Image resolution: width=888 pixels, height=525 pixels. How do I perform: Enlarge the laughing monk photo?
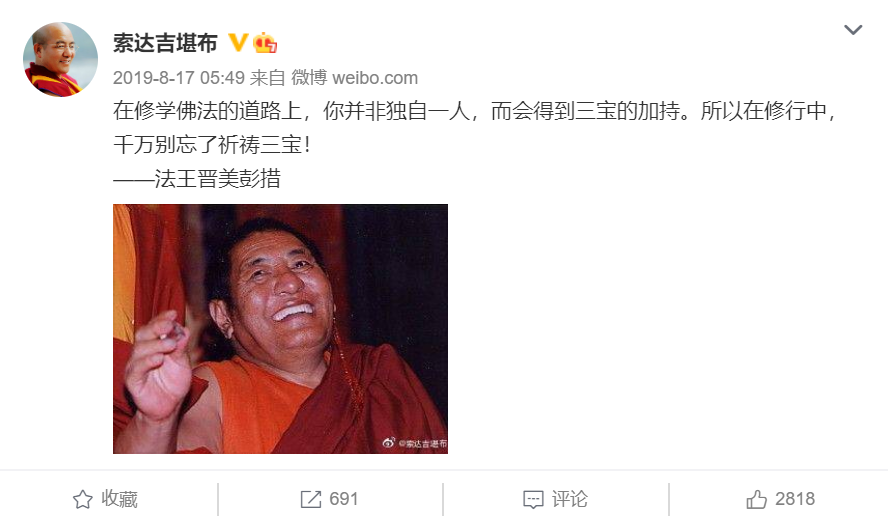(280, 328)
